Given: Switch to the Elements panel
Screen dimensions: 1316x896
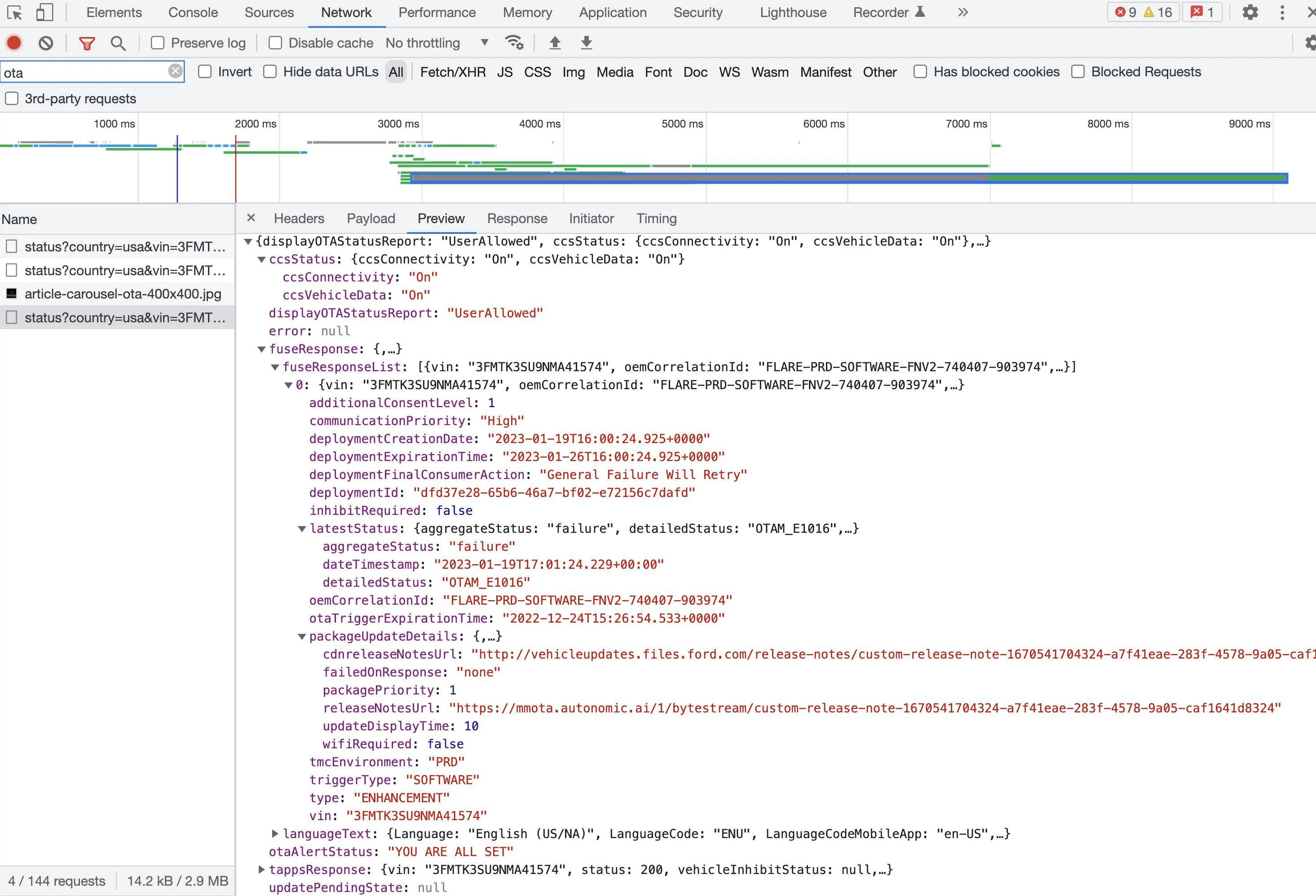Looking at the screenshot, I should coord(114,13).
